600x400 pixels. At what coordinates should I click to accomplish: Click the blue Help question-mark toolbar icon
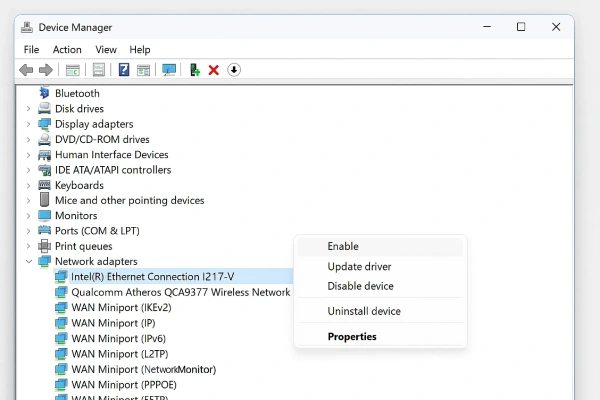tap(124, 70)
